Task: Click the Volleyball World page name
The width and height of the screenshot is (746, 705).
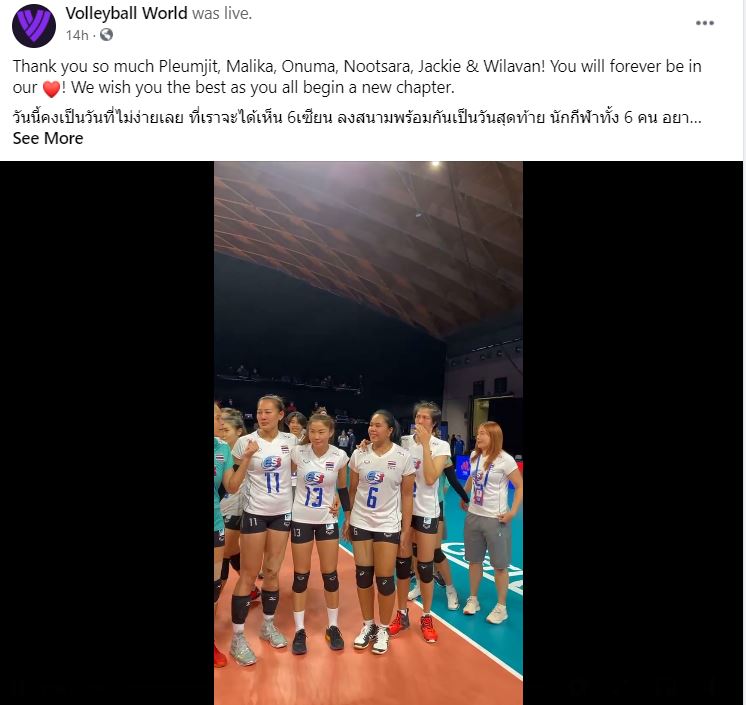Action: point(126,13)
